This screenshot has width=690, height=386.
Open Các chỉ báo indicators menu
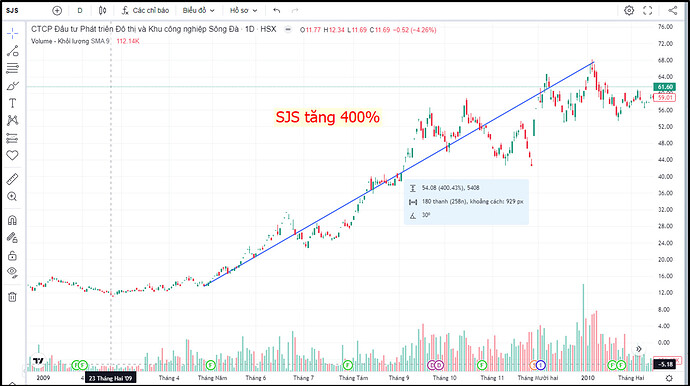[x=145, y=10]
